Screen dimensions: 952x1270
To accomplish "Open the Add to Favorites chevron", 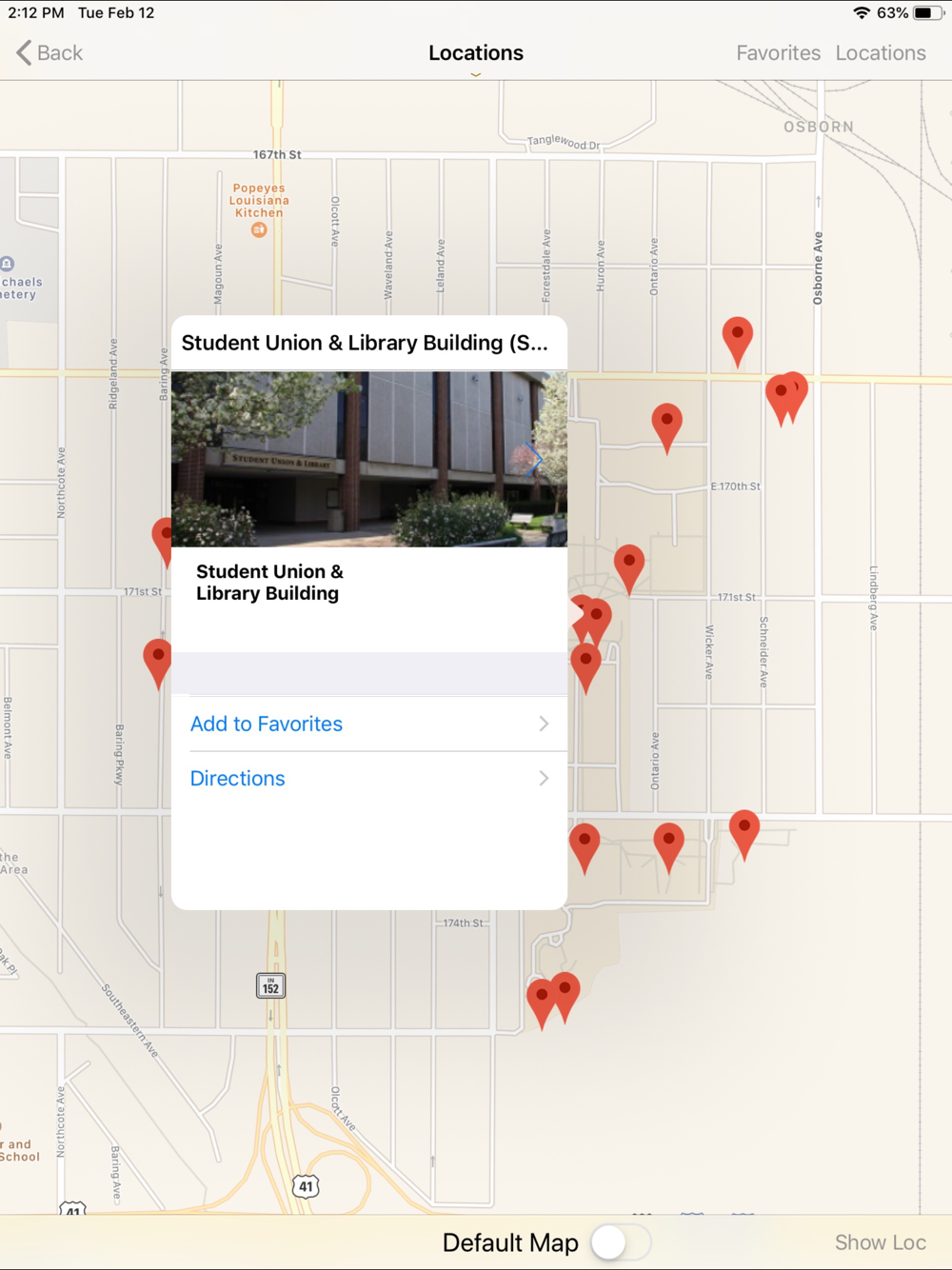I will click(544, 724).
